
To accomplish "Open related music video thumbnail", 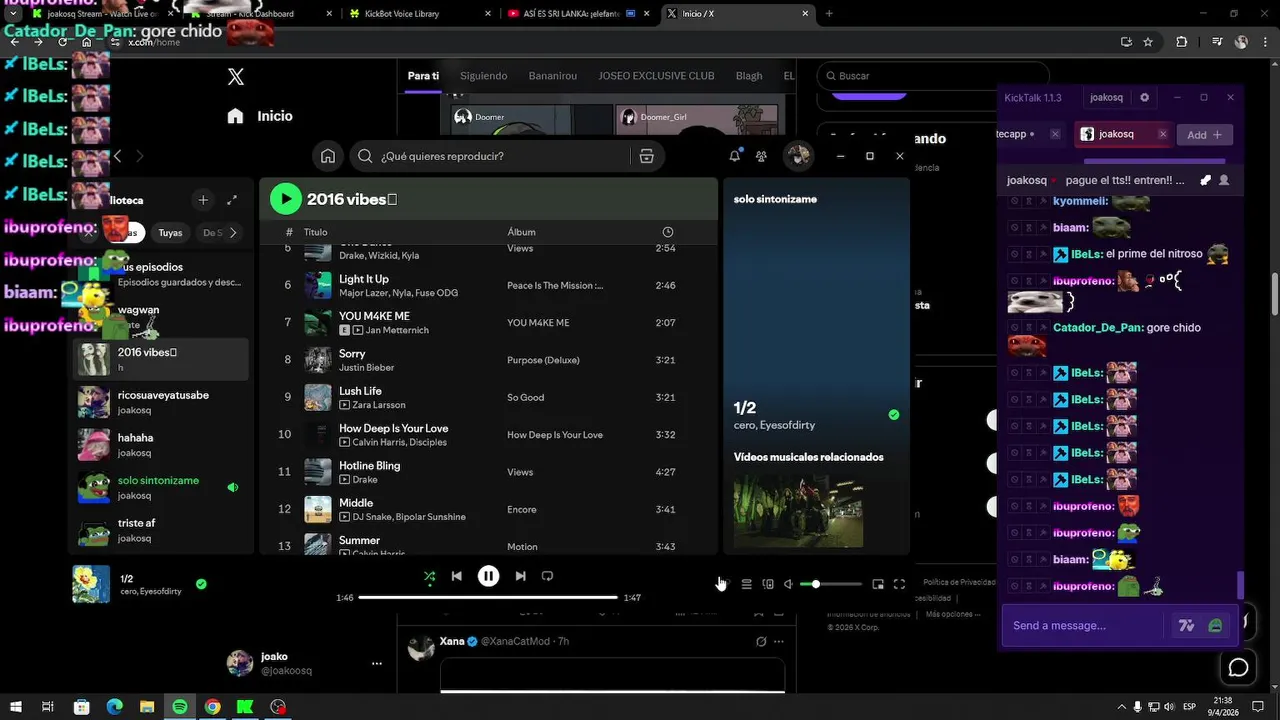I will point(798,510).
